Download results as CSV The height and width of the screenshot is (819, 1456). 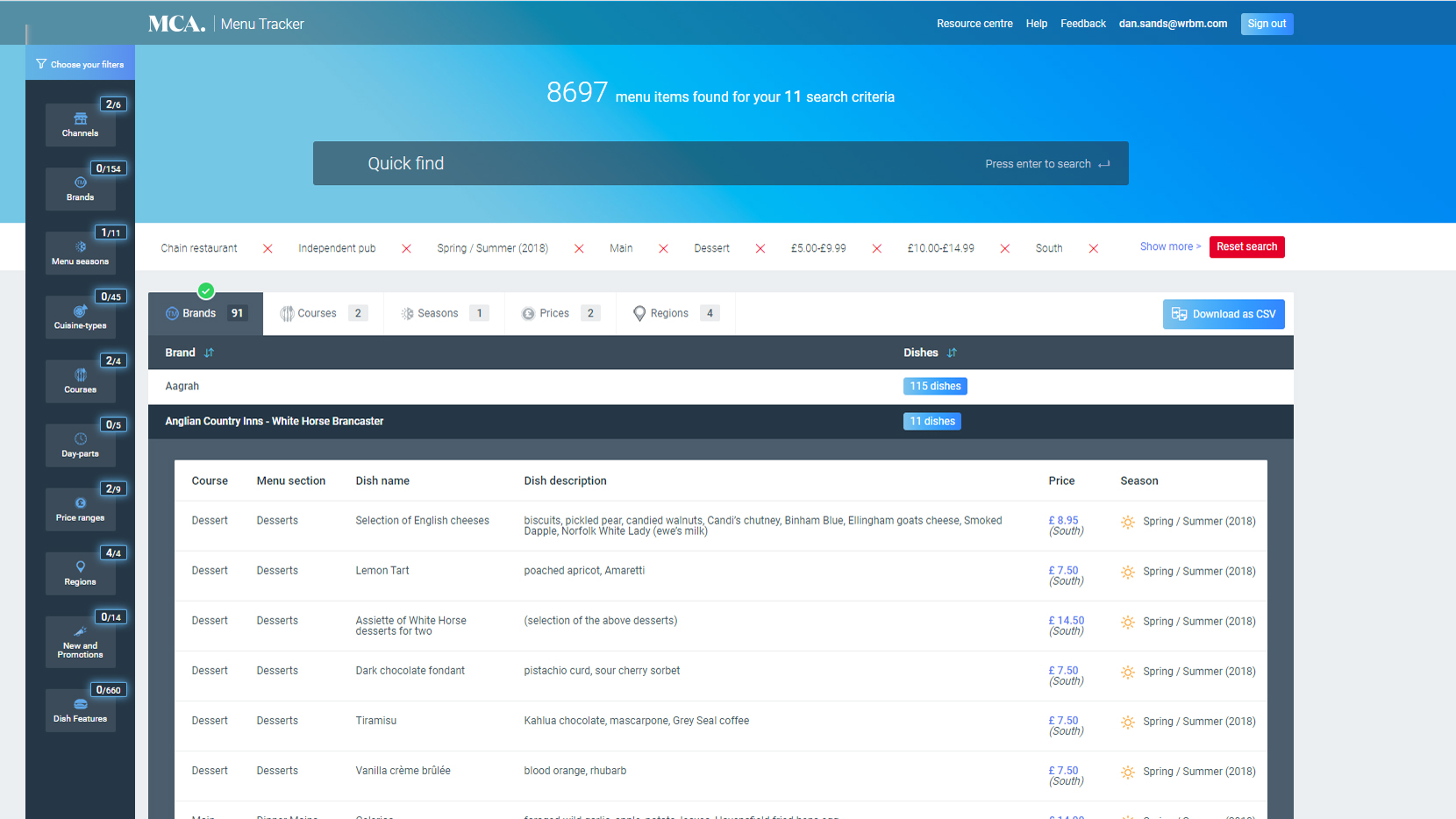1224,314
